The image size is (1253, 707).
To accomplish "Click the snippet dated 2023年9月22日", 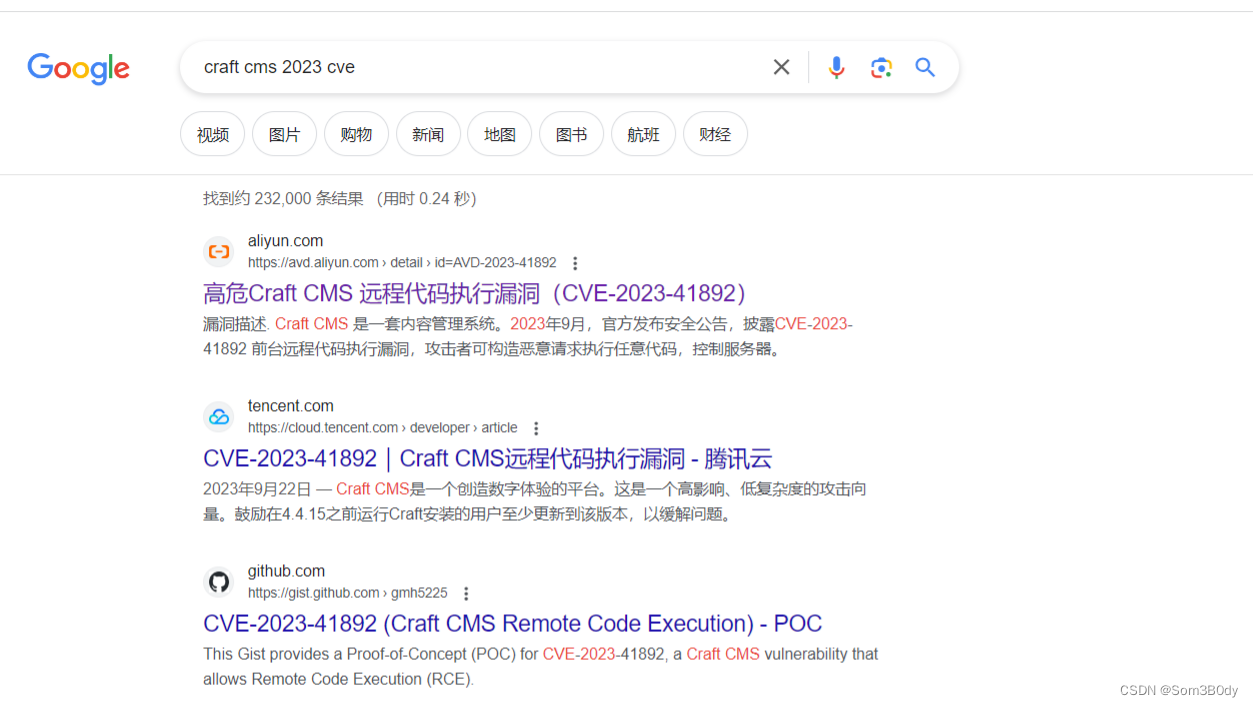I will [x=535, y=502].
